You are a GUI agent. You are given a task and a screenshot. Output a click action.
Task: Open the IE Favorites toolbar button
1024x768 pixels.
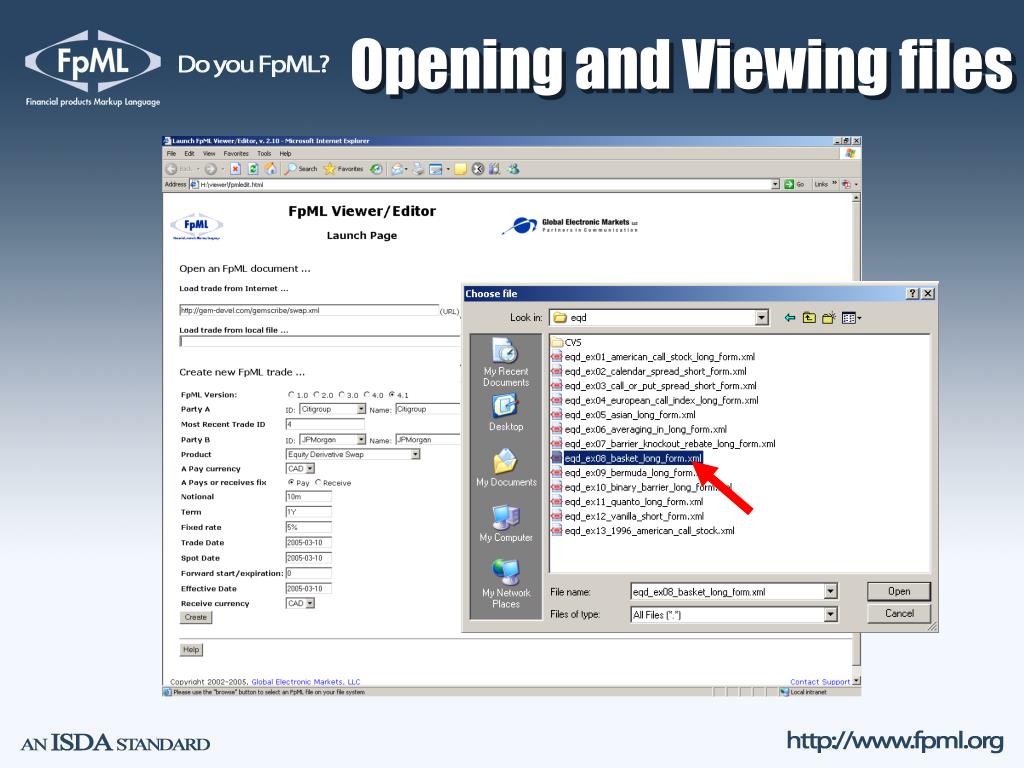[344, 169]
